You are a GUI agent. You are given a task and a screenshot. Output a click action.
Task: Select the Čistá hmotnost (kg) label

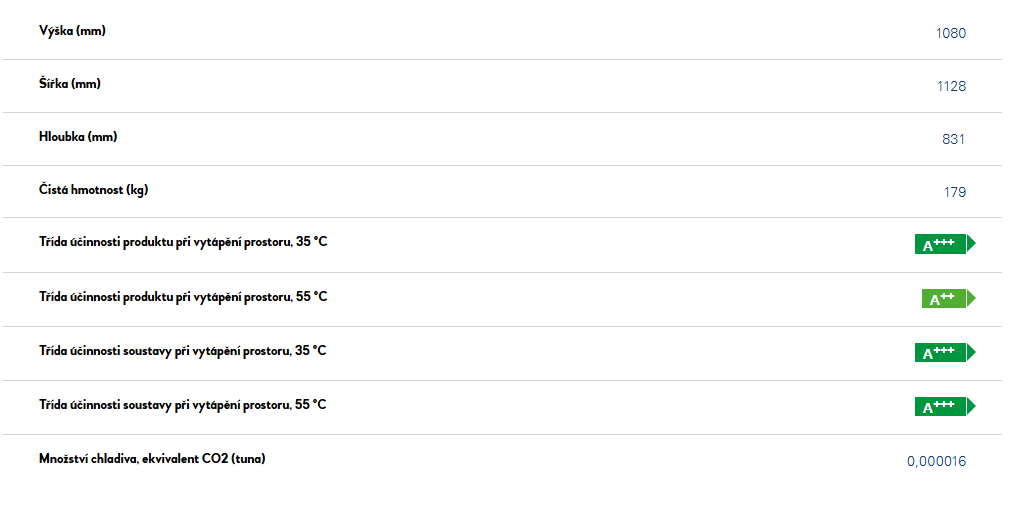coord(93,190)
